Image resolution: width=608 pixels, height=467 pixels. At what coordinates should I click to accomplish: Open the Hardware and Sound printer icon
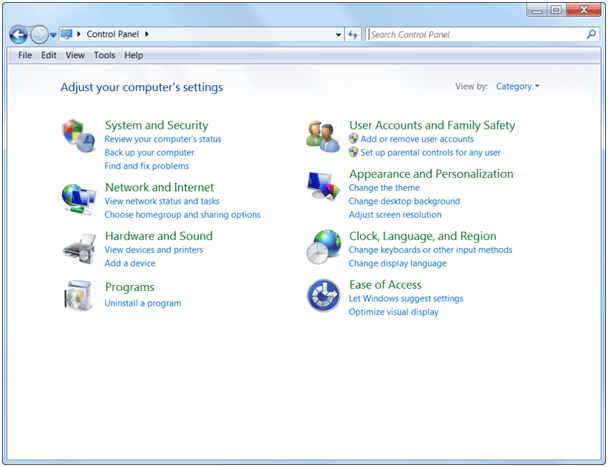point(79,249)
